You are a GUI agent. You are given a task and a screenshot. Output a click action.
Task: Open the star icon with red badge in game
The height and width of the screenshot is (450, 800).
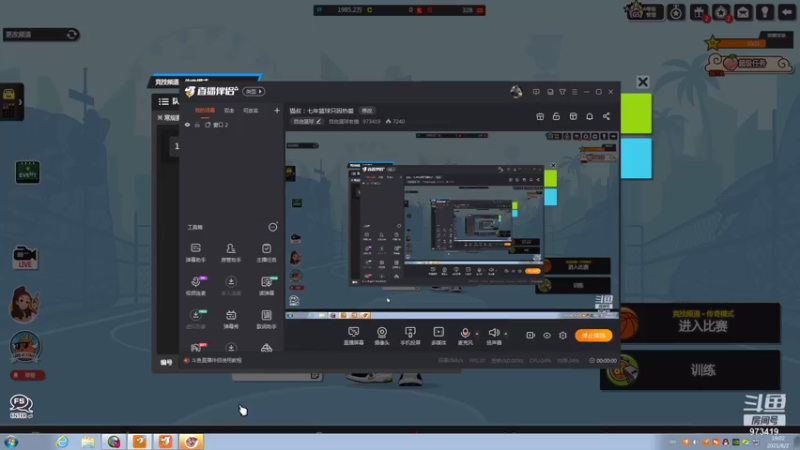[x=721, y=12]
